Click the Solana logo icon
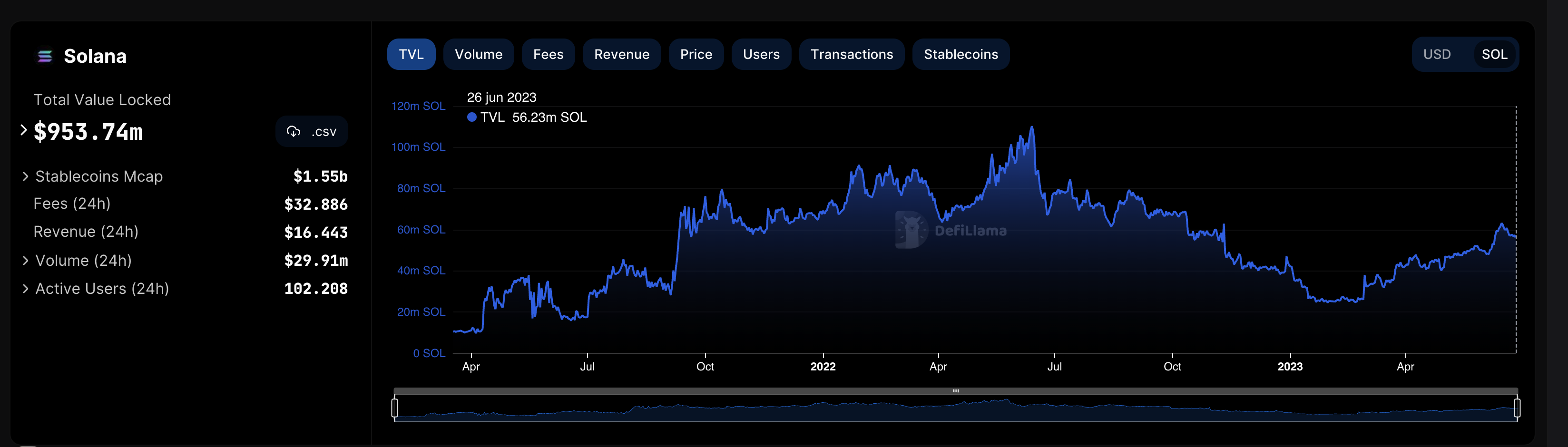The width and height of the screenshot is (1568, 447). tap(45, 57)
